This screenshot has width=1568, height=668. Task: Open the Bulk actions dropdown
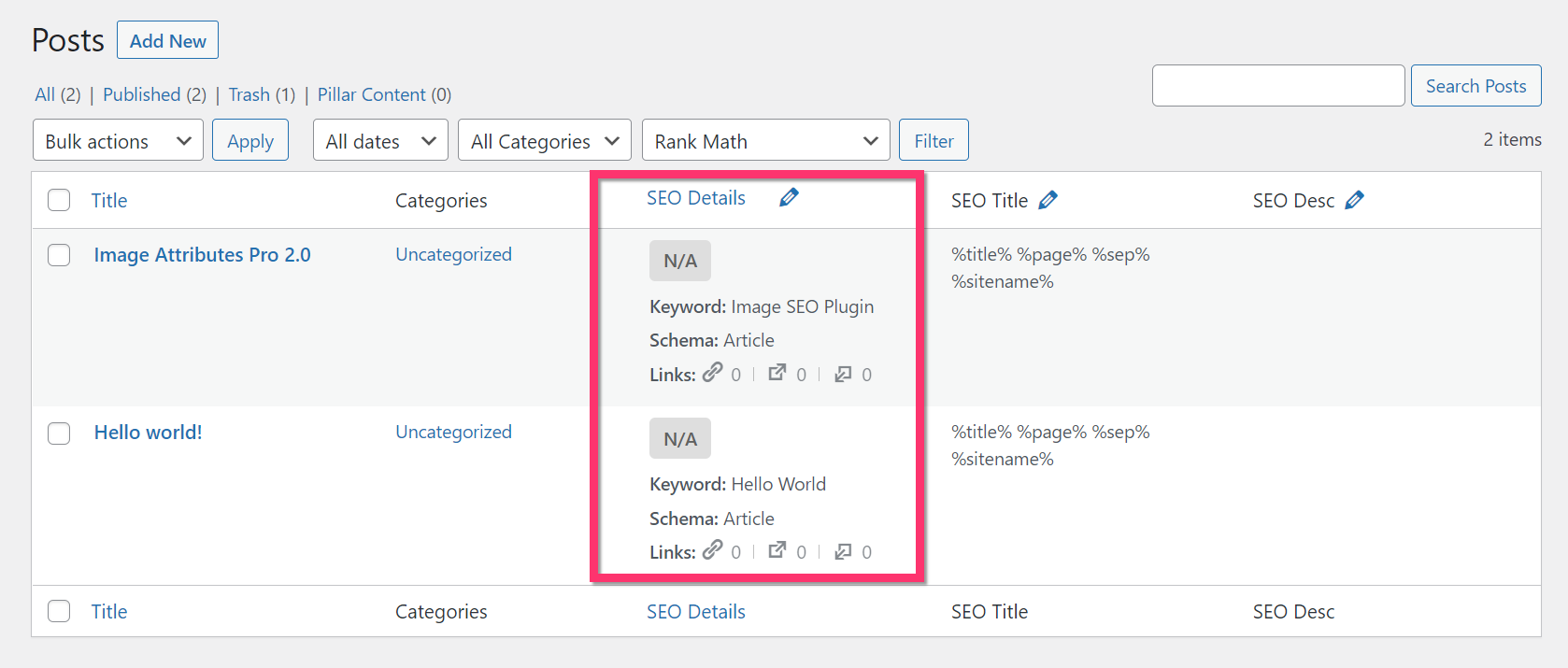118,141
